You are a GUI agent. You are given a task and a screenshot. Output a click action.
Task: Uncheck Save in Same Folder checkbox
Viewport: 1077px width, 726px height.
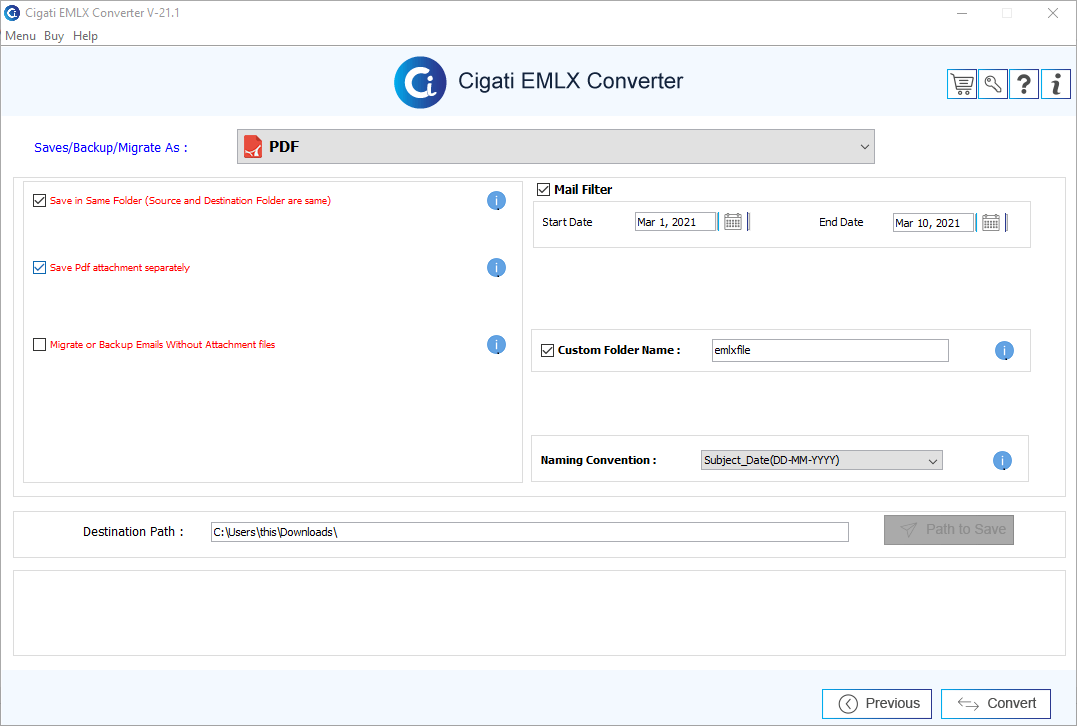coord(39,201)
